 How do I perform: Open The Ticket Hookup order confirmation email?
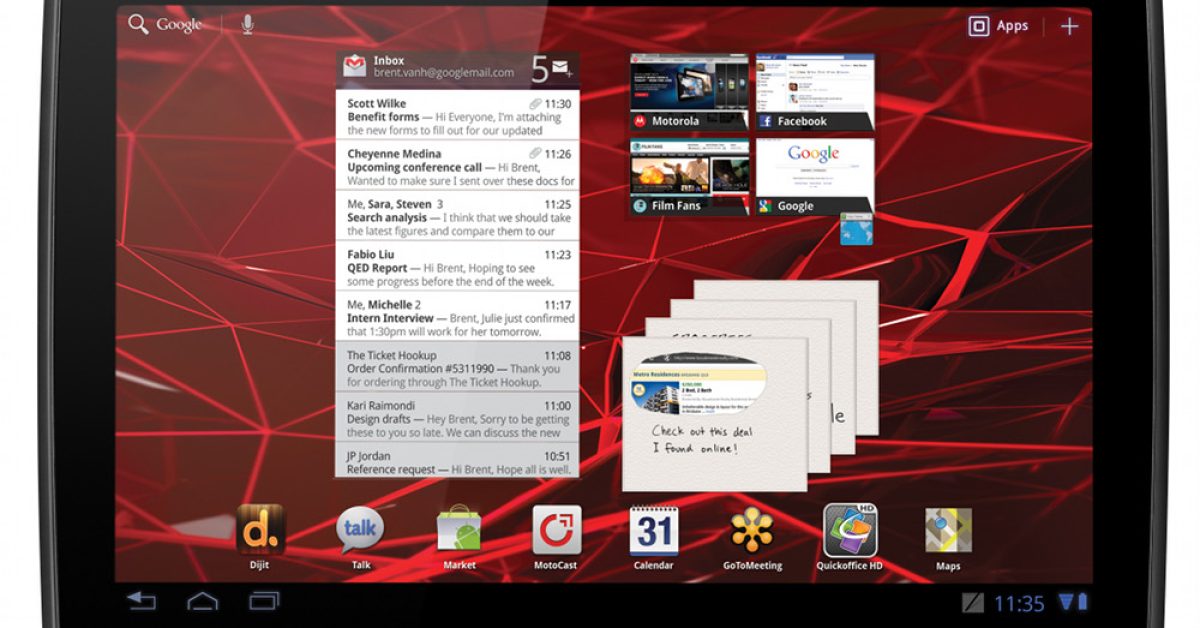(x=457, y=368)
